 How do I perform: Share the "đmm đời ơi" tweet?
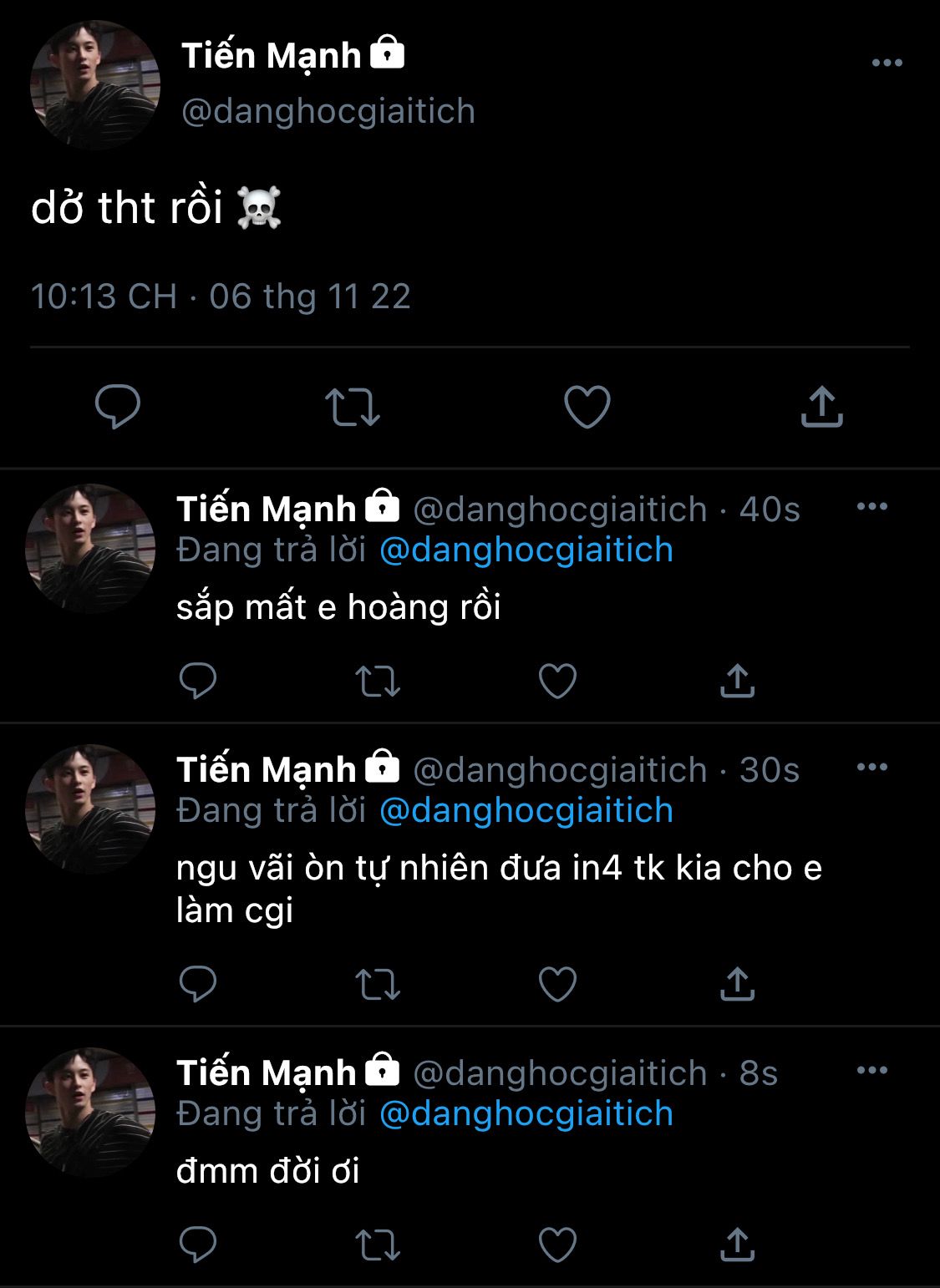tap(737, 1245)
